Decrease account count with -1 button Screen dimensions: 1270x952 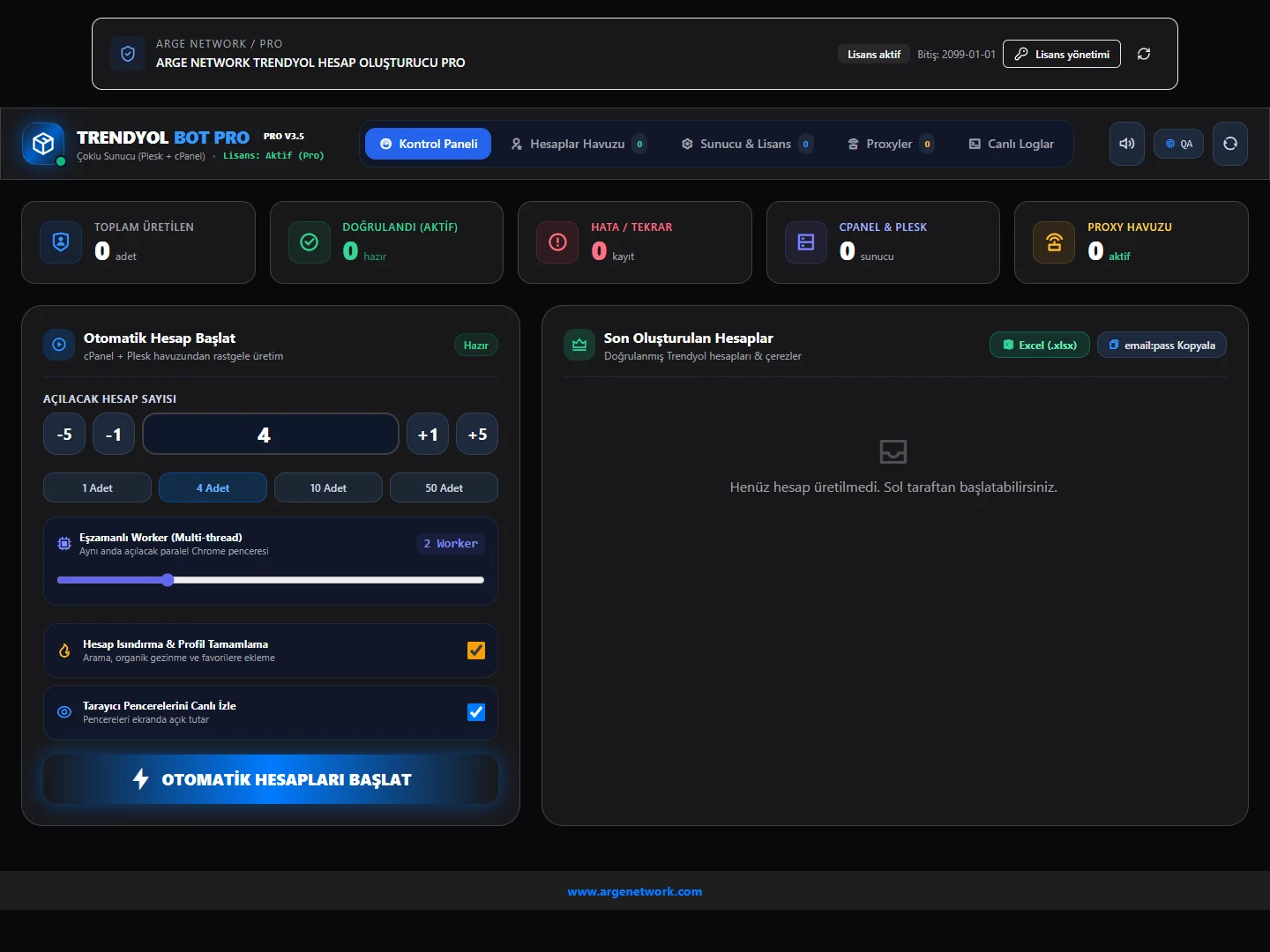114,435
